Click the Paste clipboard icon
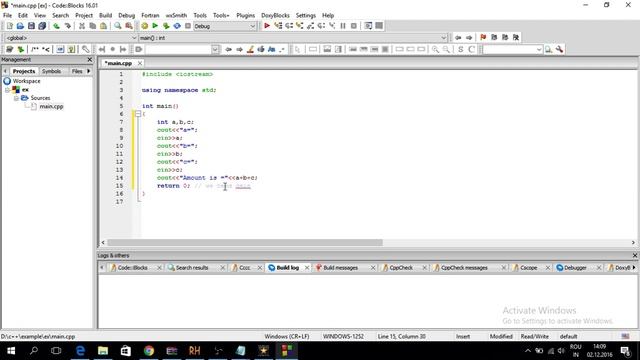The width and height of the screenshot is (640, 360). click(x=103, y=26)
